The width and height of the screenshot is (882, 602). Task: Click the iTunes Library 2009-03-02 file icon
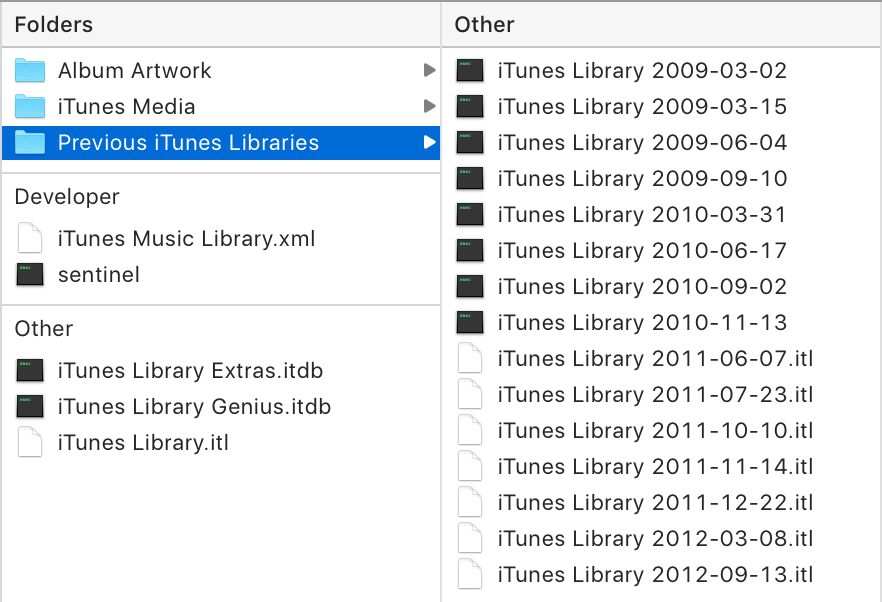[x=470, y=71]
